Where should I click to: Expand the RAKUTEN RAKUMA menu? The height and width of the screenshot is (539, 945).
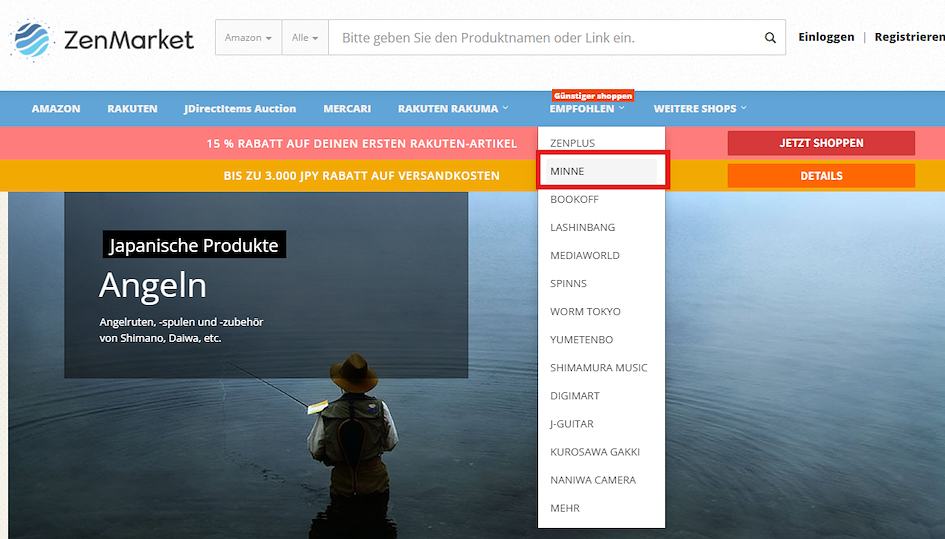click(x=453, y=109)
